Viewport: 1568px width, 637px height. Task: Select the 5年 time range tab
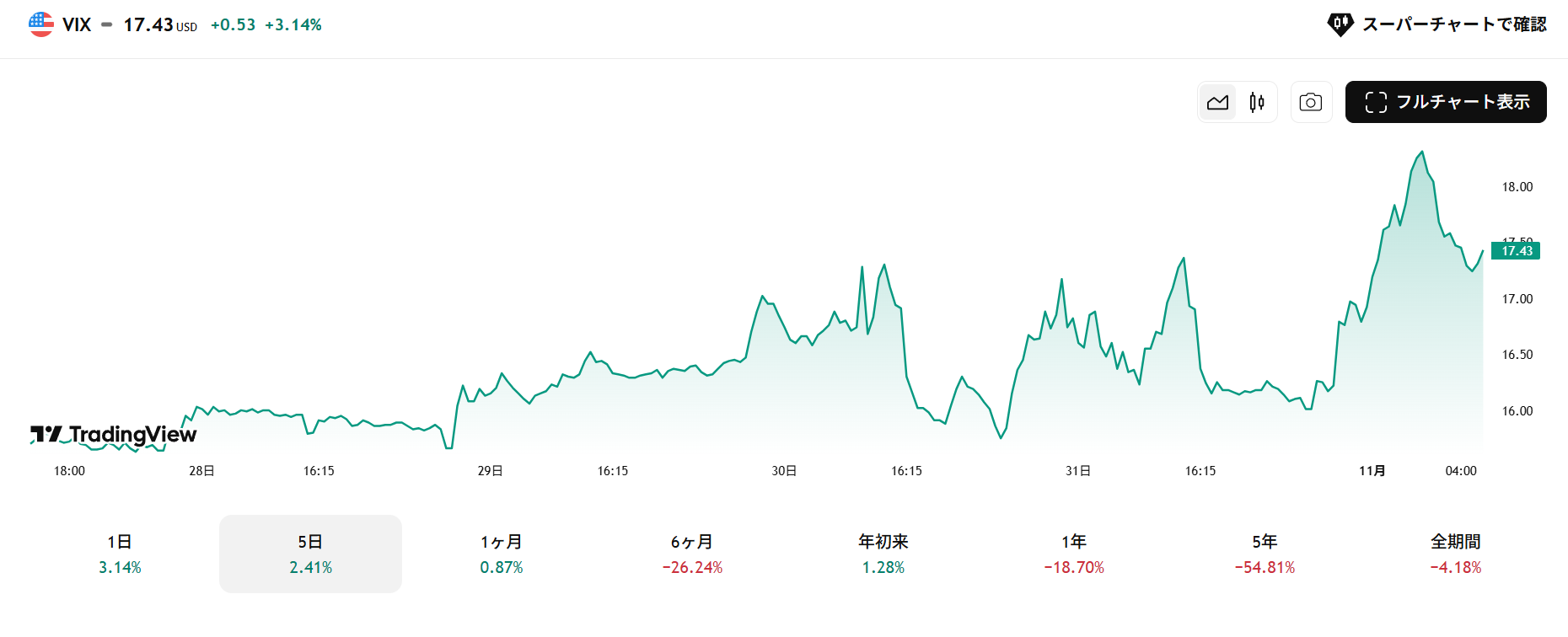[1265, 554]
